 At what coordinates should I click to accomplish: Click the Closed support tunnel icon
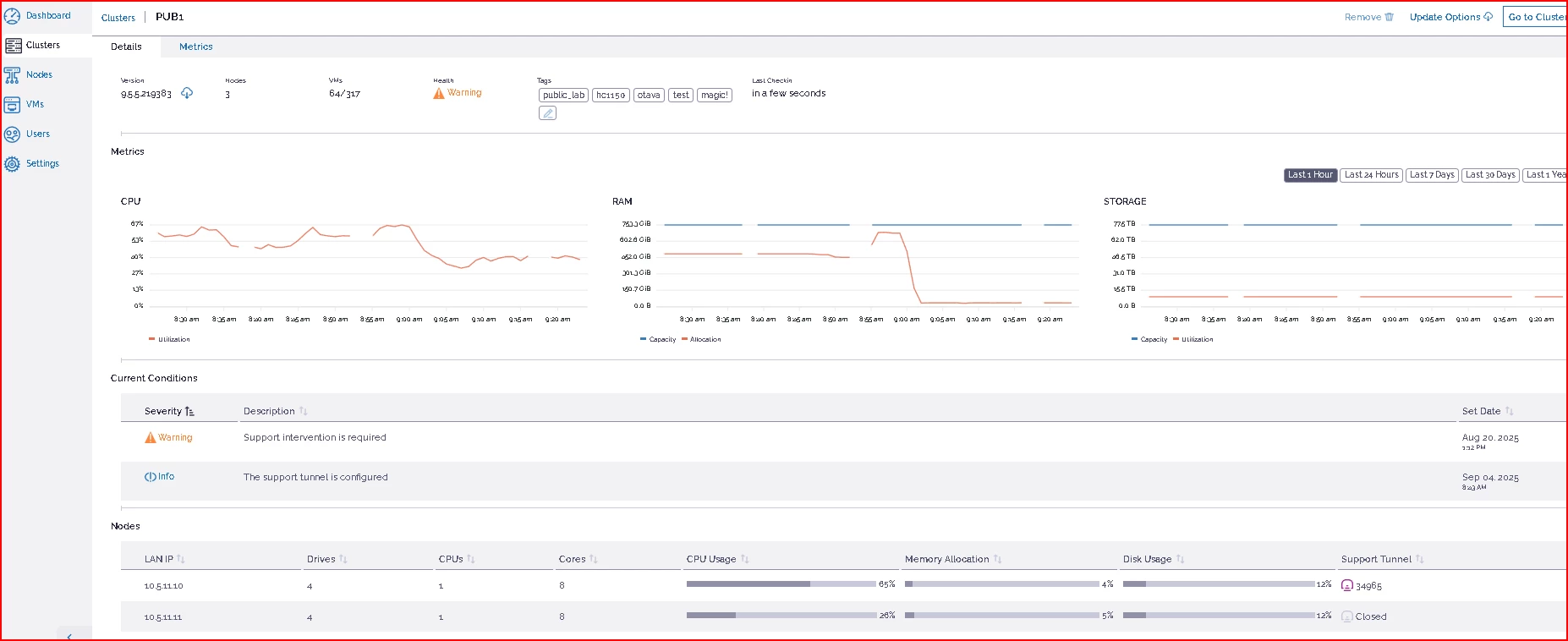click(x=1347, y=616)
